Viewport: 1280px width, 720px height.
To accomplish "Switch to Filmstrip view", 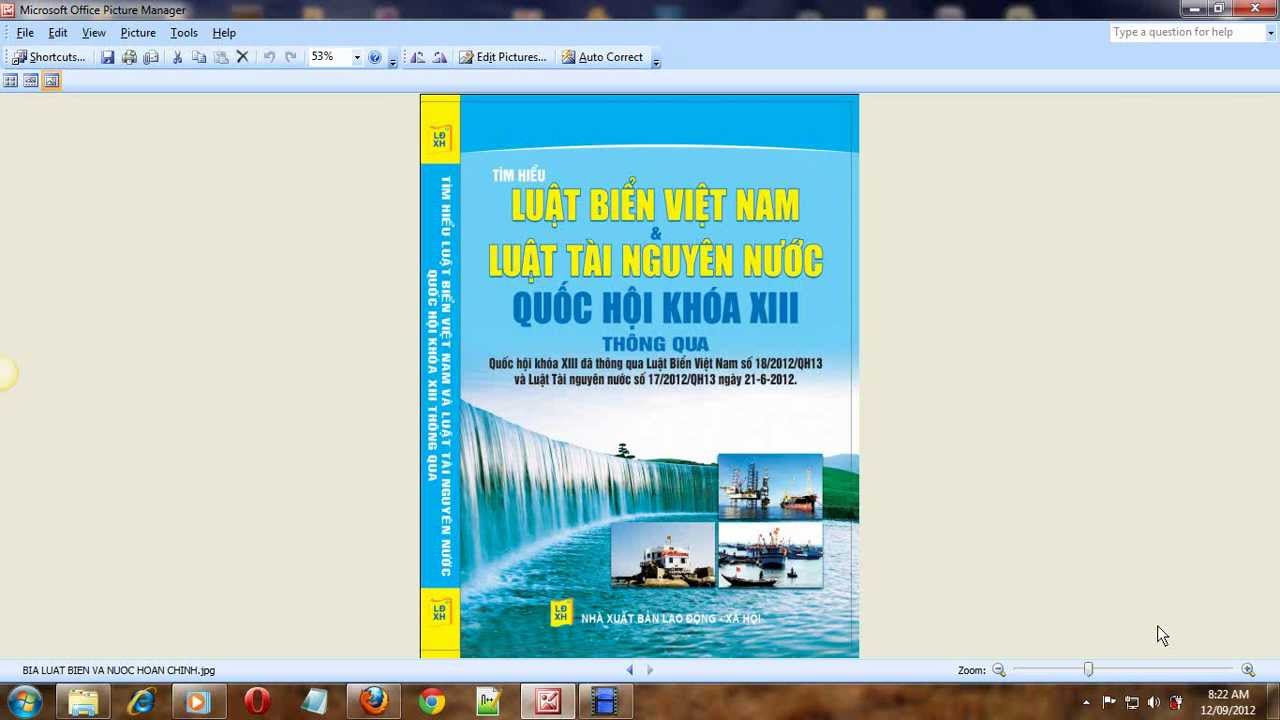I will point(31,81).
